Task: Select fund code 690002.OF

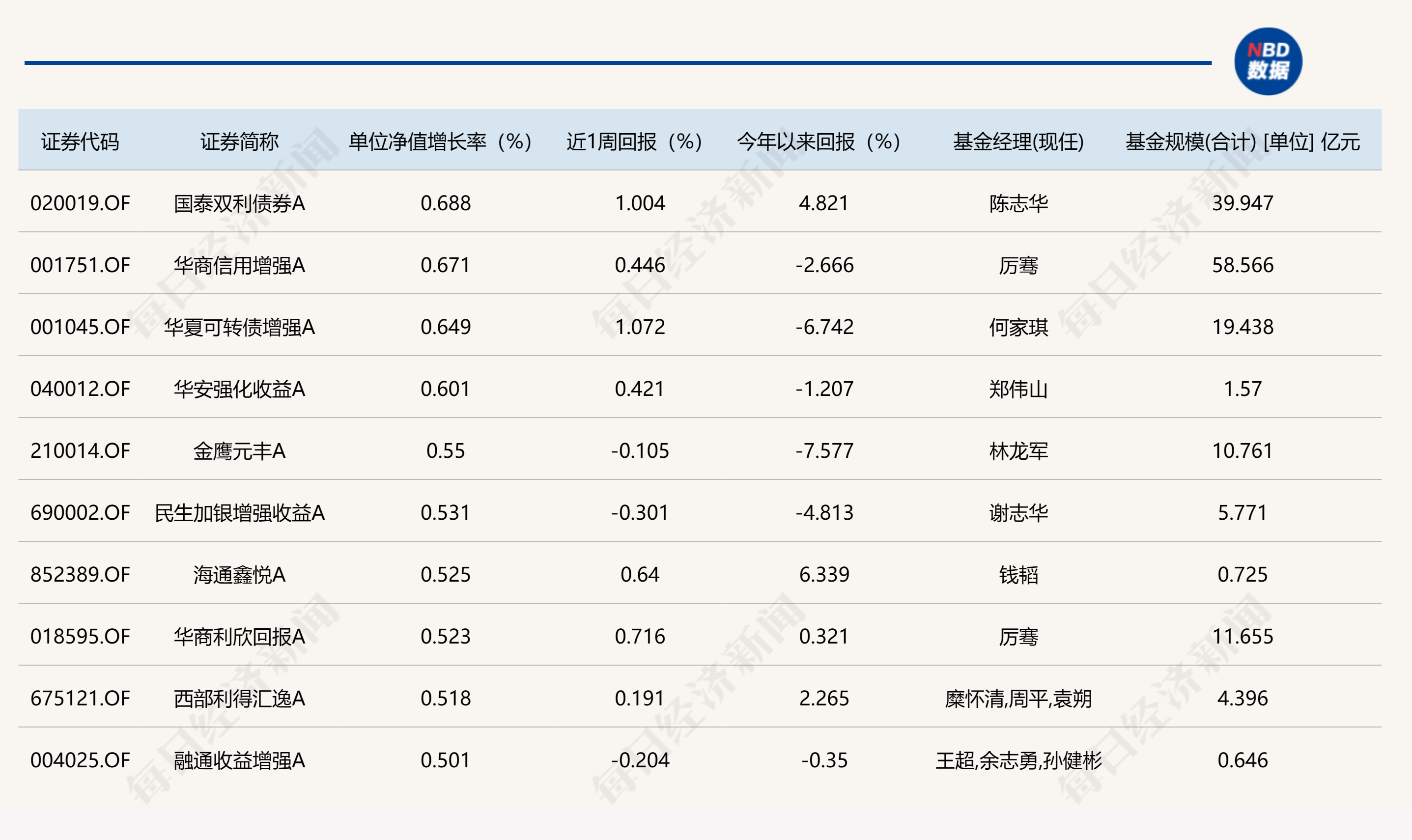Action: coord(80,512)
